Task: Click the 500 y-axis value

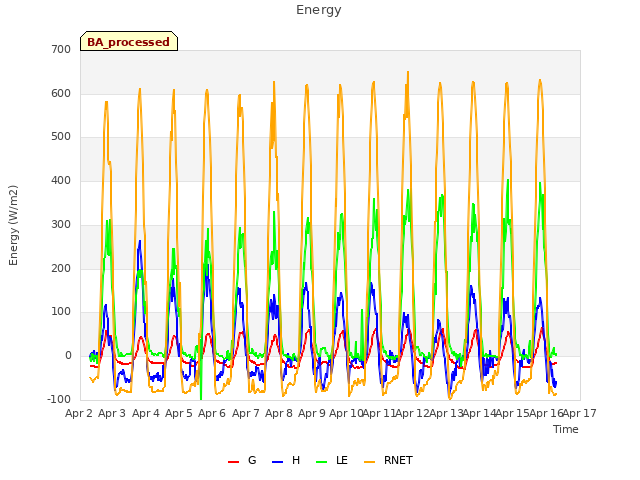Action: (61, 137)
